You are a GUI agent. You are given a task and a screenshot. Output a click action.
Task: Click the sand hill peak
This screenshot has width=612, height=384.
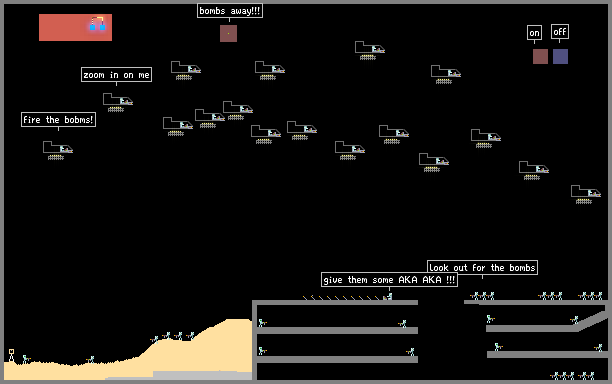(x=238, y=322)
